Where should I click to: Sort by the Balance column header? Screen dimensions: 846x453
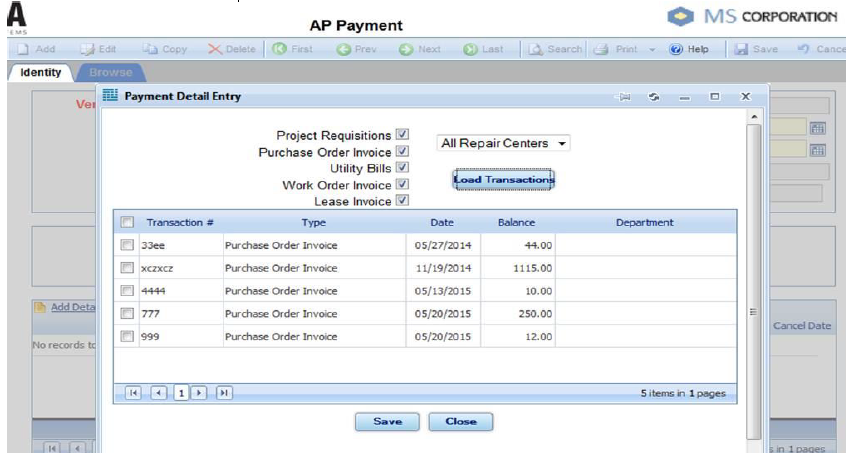click(516, 222)
